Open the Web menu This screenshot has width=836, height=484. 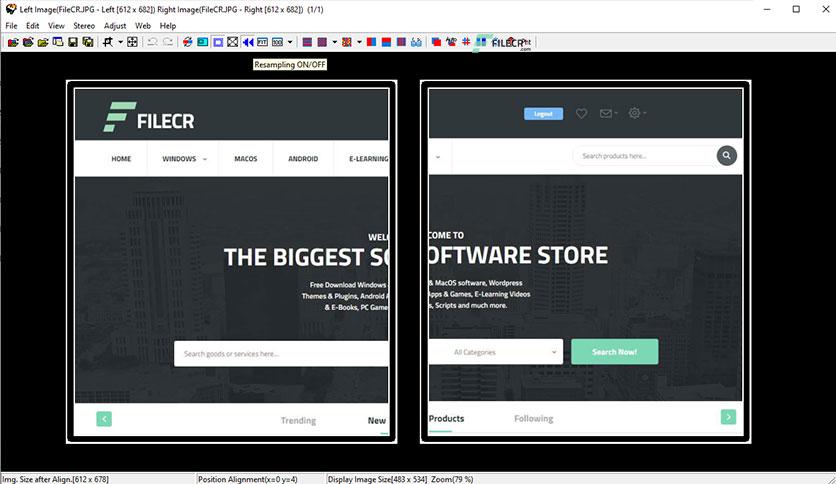142,26
